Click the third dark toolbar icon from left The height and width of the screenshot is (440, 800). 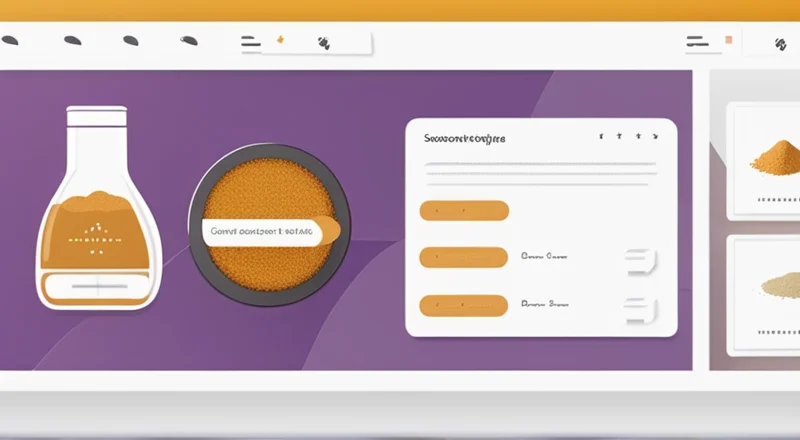[x=130, y=42]
